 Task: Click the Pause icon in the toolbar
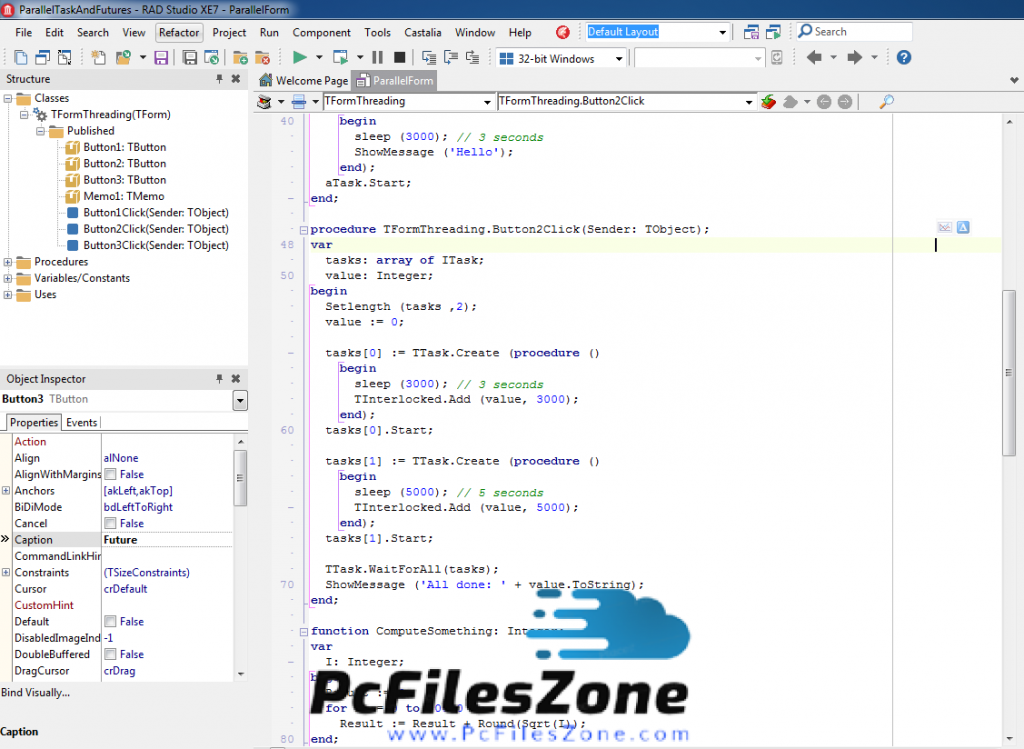pyautogui.click(x=377, y=58)
